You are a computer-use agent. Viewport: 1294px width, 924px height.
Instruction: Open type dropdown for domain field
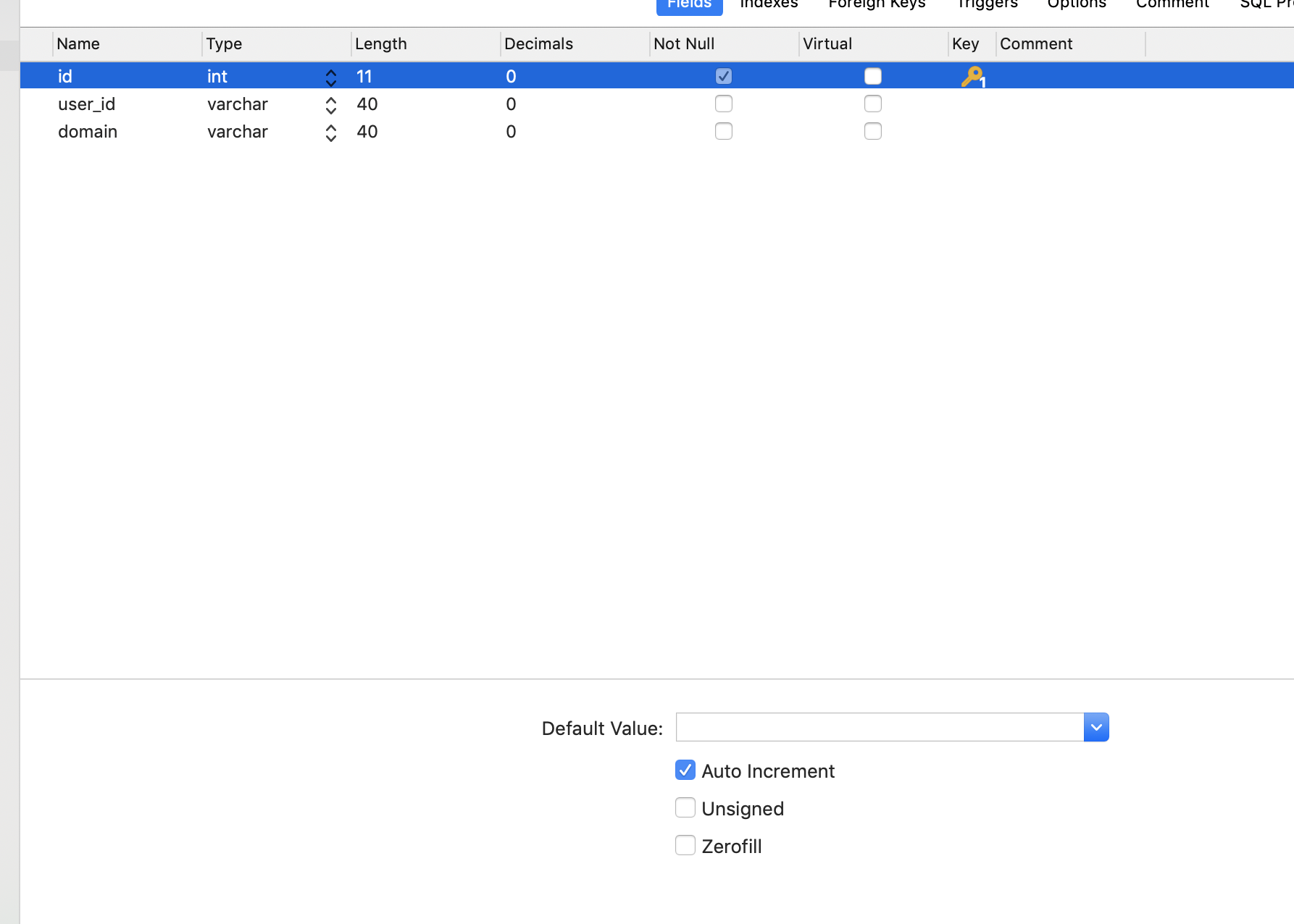click(x=330, y=133)
